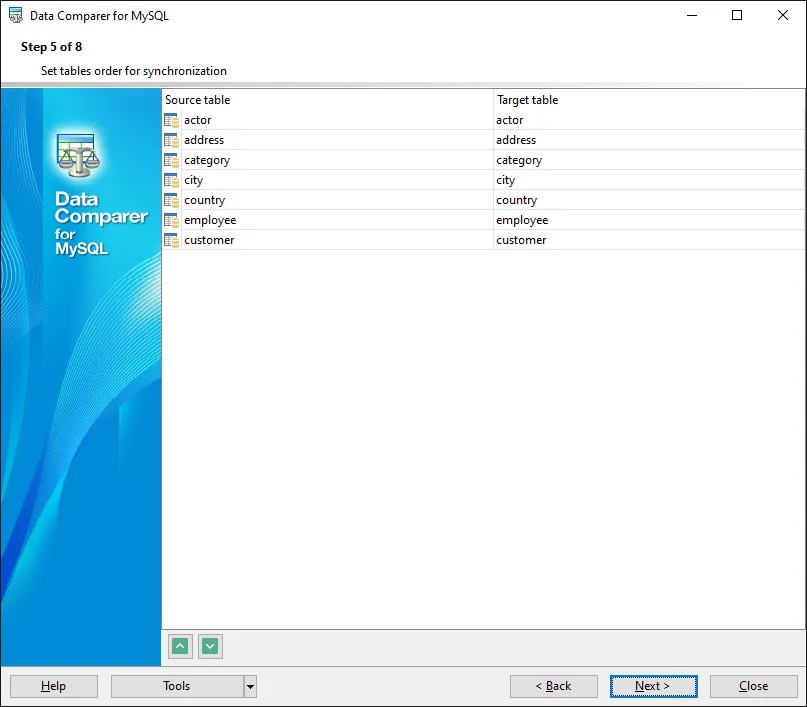Click the Tools button

click(177, 686)
